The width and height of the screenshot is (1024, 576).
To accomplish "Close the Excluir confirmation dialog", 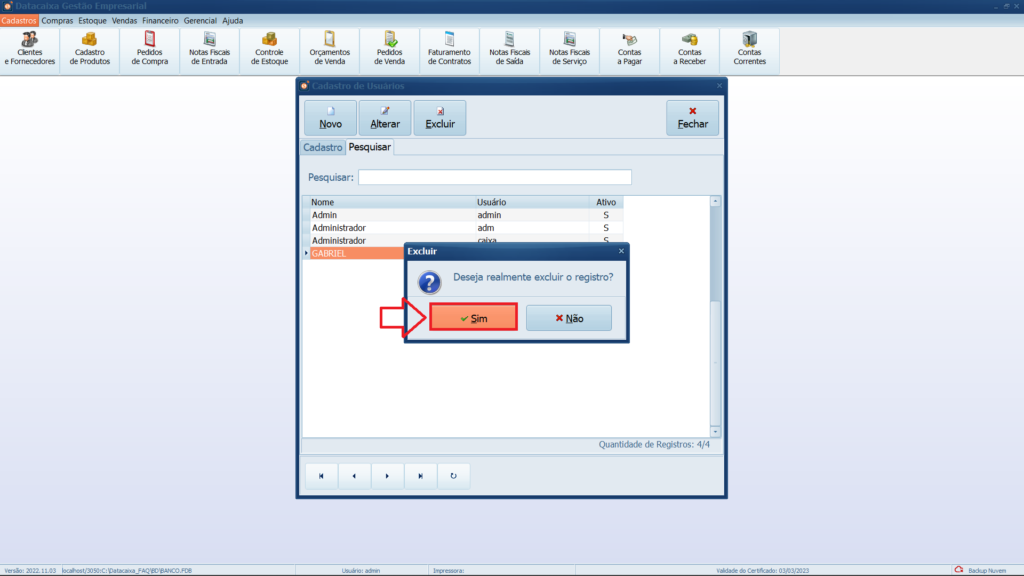I will pos(621,251).
